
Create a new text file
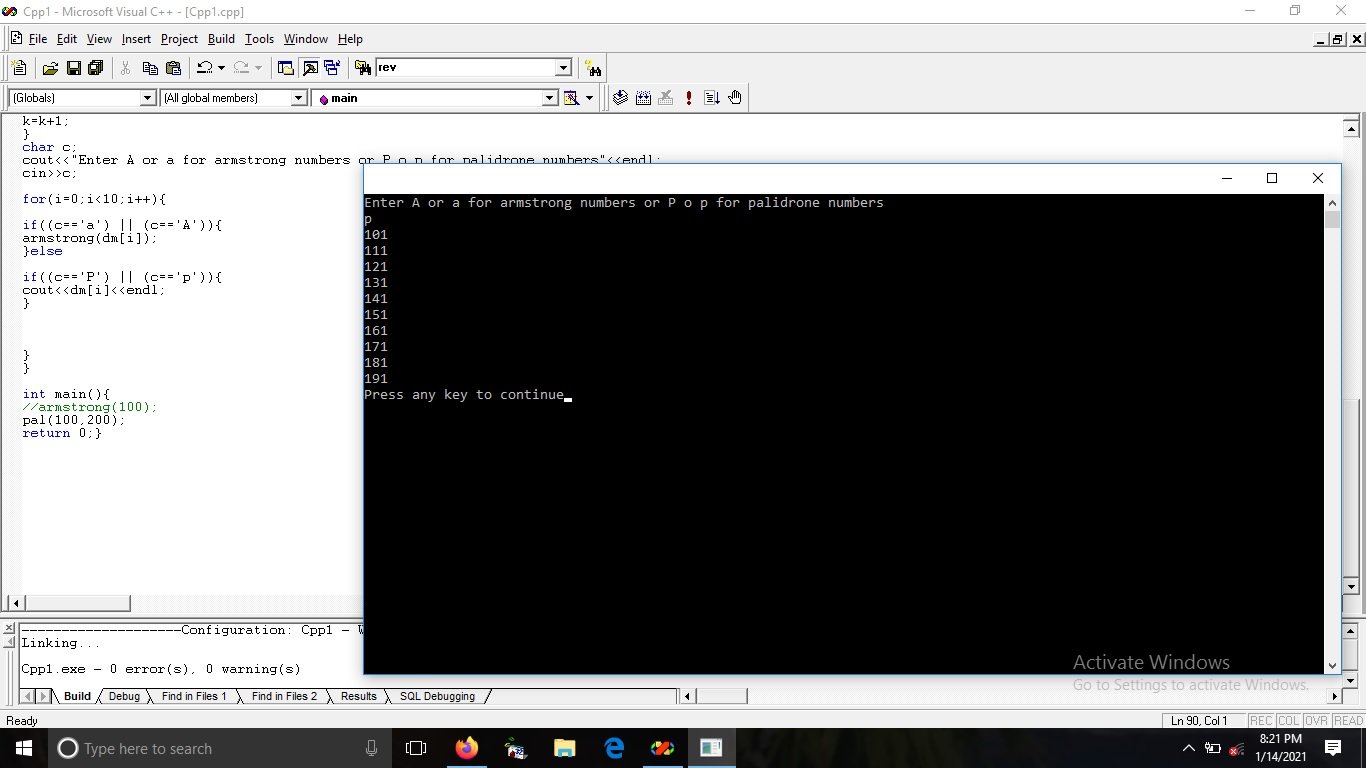tap(18, 68)
